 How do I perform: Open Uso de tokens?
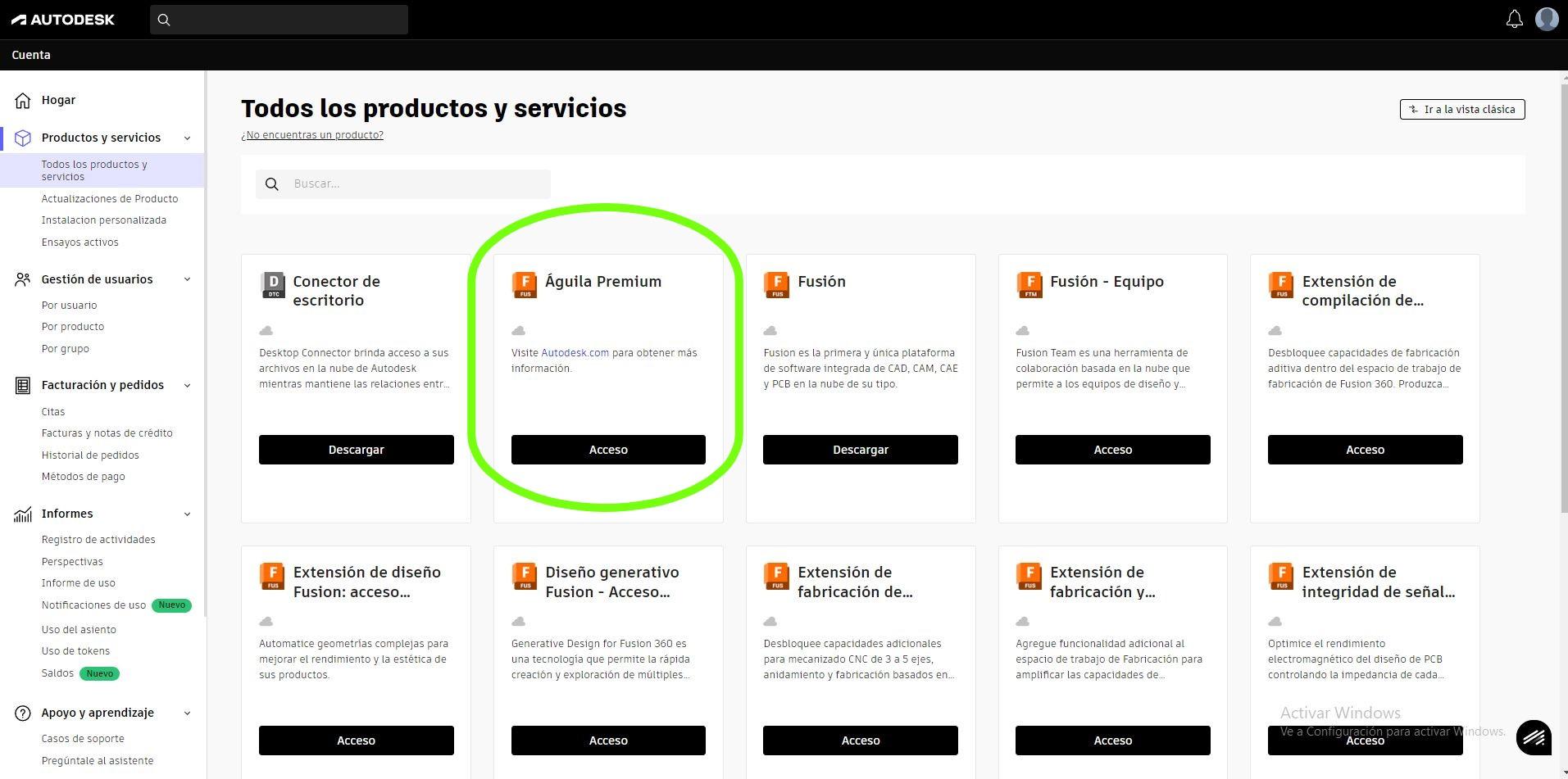point(75,651)
